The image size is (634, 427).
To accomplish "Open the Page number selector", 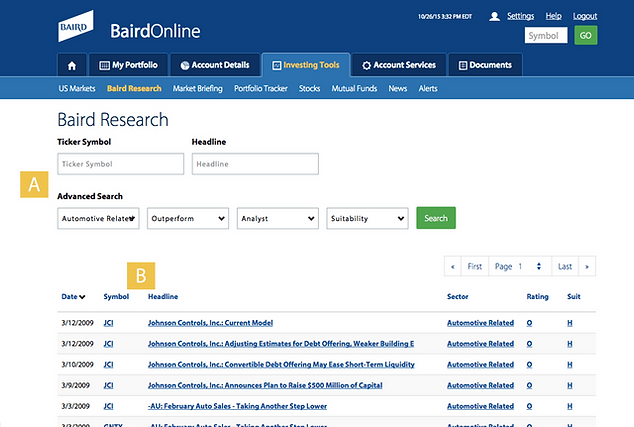I will (520, 266).
